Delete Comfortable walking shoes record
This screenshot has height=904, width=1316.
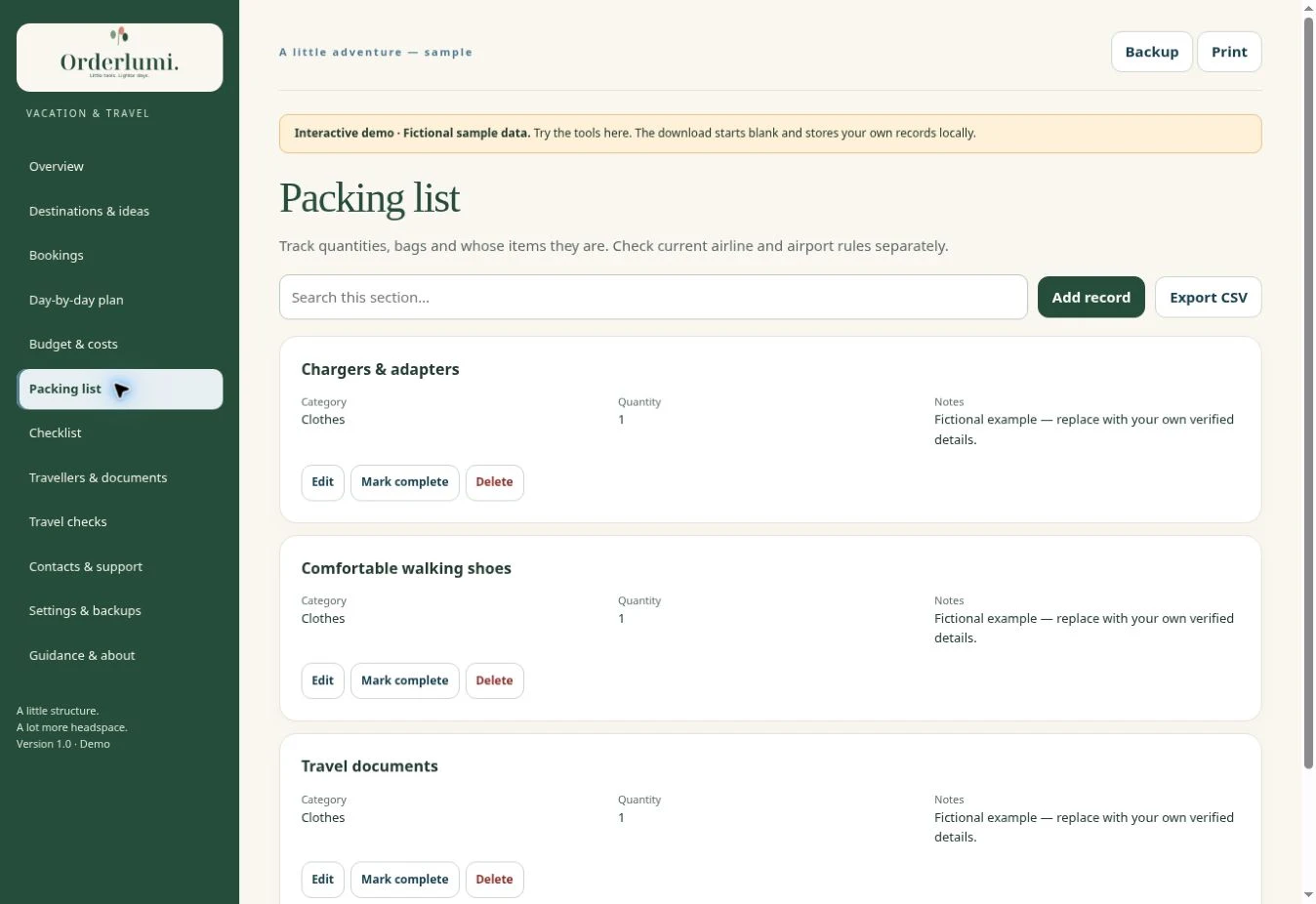tap(494, 680)
